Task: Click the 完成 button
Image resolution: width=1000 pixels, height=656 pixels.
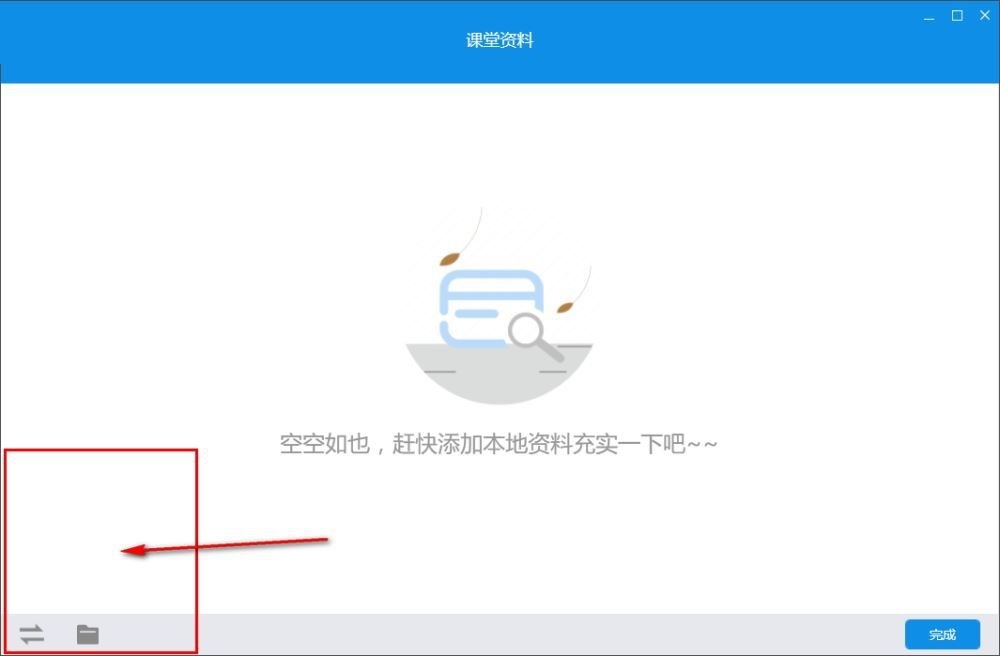Action: [942, 634]
